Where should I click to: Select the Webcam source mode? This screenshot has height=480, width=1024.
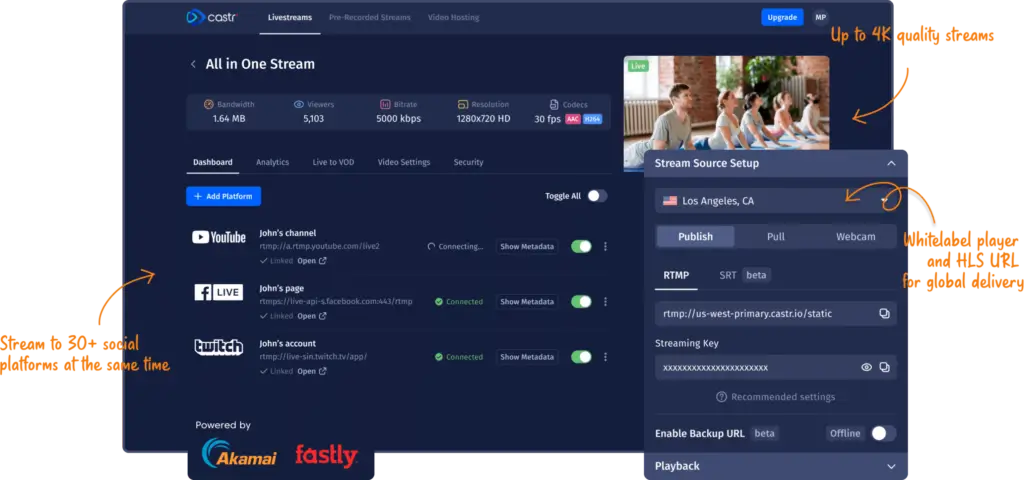coord(856,236)
